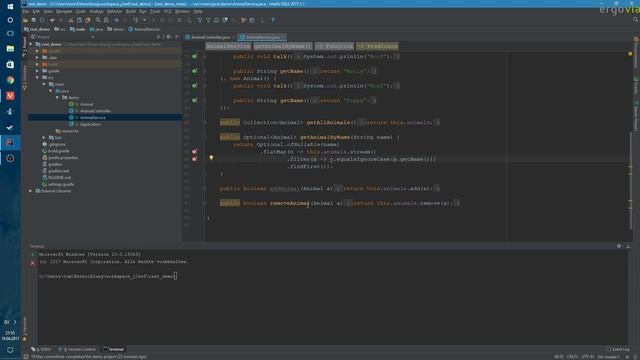The image size is (640, 360).
Task: Click the yellow intention lightbulb icon
Action: (x=211, y=158)
